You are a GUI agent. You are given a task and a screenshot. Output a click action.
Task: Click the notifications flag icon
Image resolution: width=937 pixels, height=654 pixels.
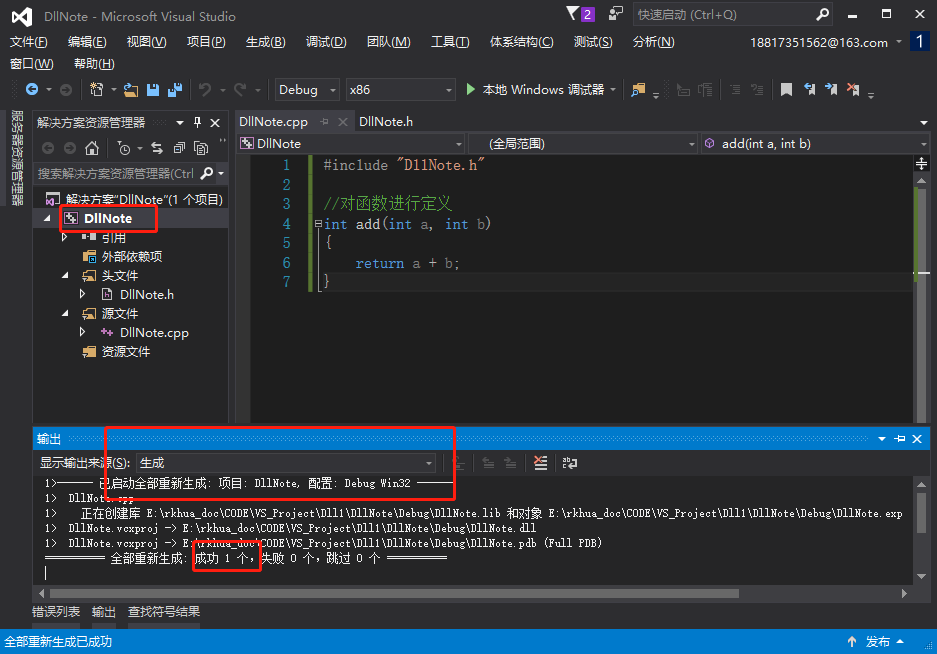point(572,14)
